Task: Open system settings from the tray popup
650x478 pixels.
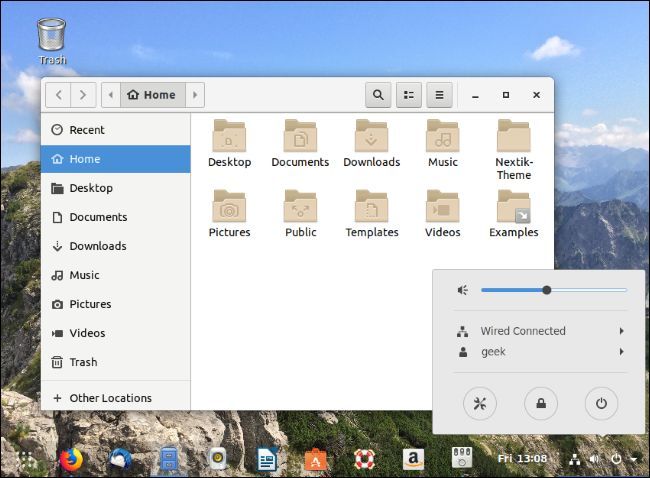Action: (479, 404)
